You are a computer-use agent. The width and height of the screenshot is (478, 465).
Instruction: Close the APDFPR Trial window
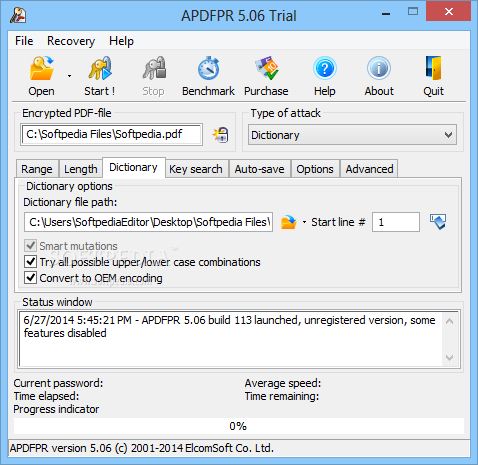coord(449,12)
